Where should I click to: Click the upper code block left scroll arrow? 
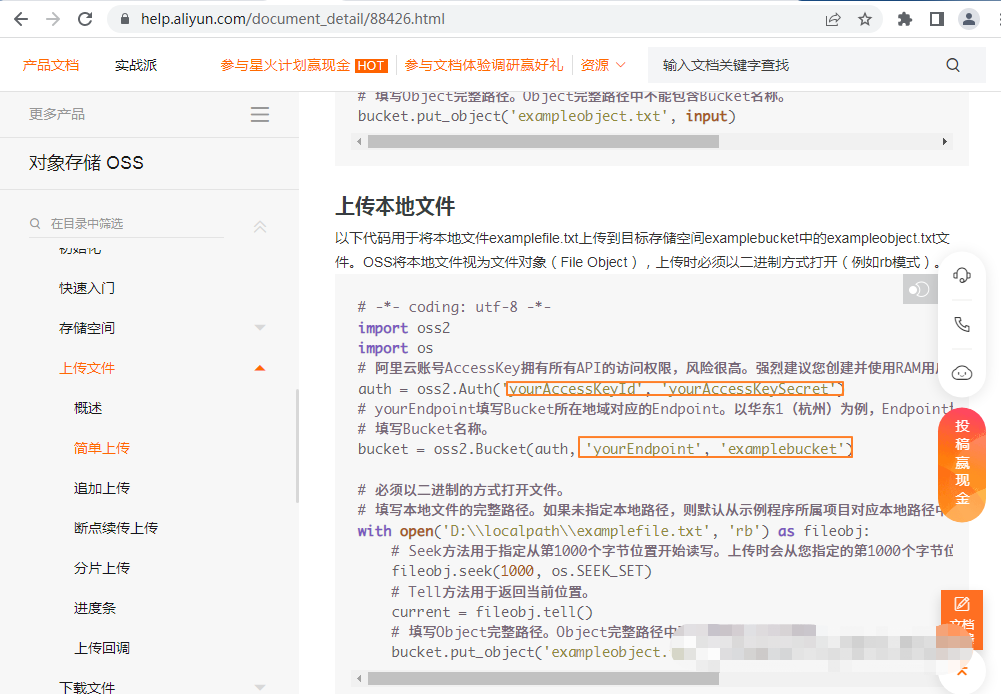coord(359,141)
